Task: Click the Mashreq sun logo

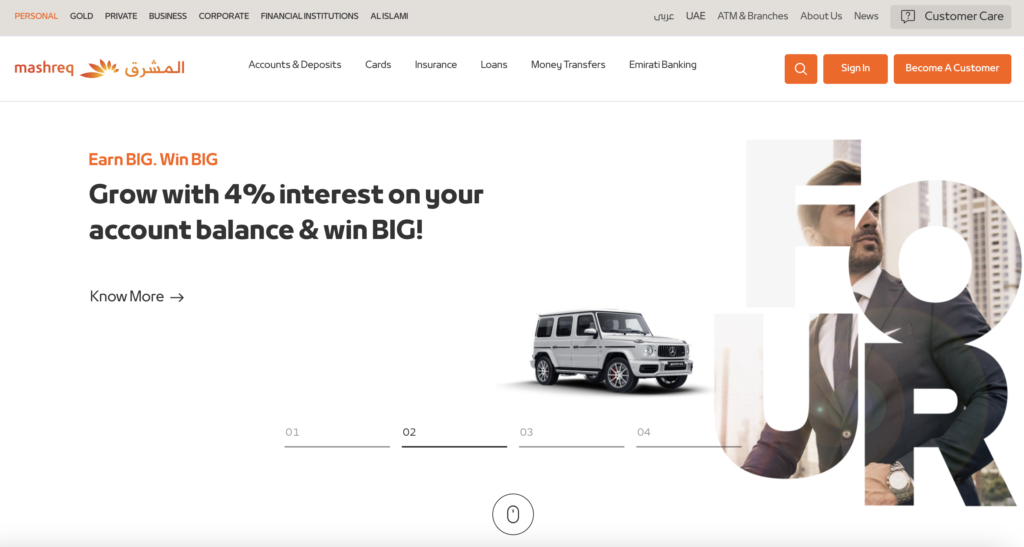Action: [x=100, y=68]
